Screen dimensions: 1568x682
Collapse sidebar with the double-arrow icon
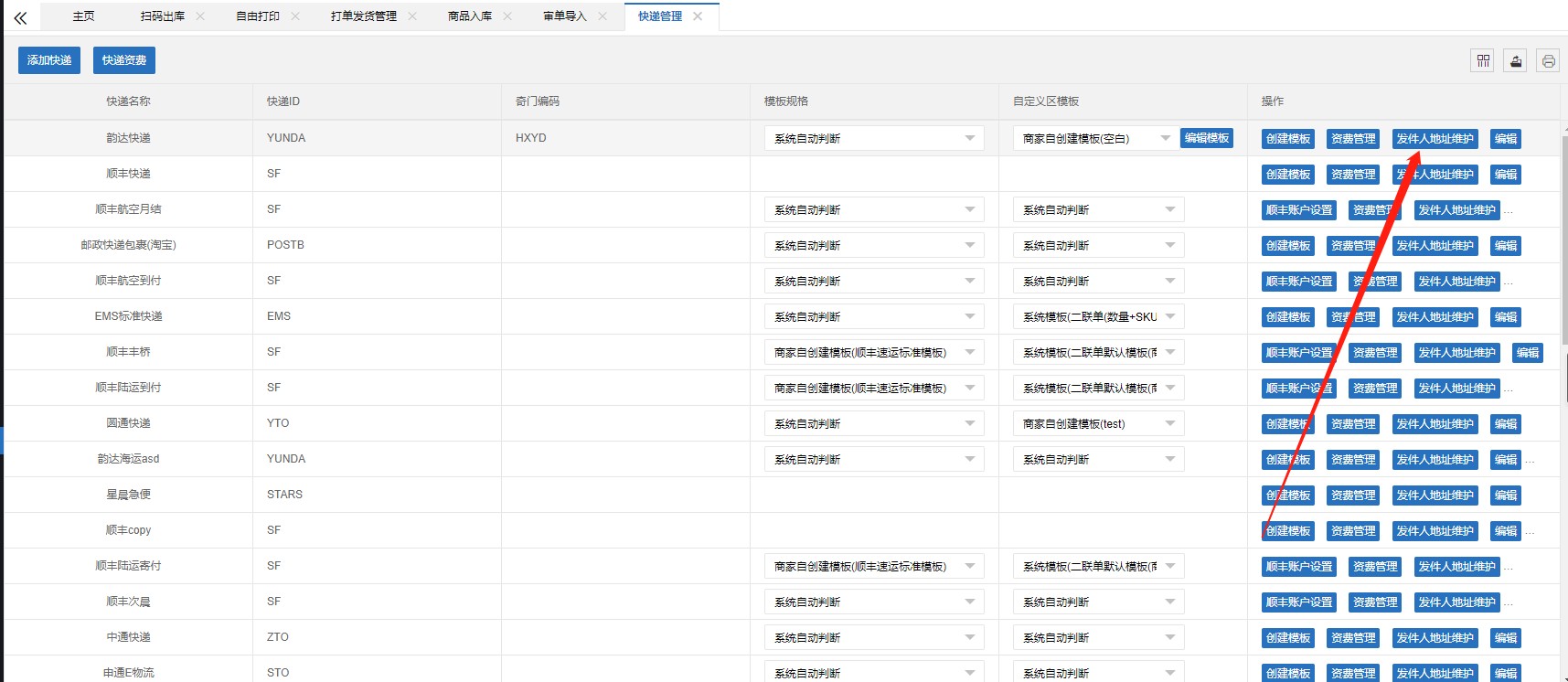coord(20,17)
